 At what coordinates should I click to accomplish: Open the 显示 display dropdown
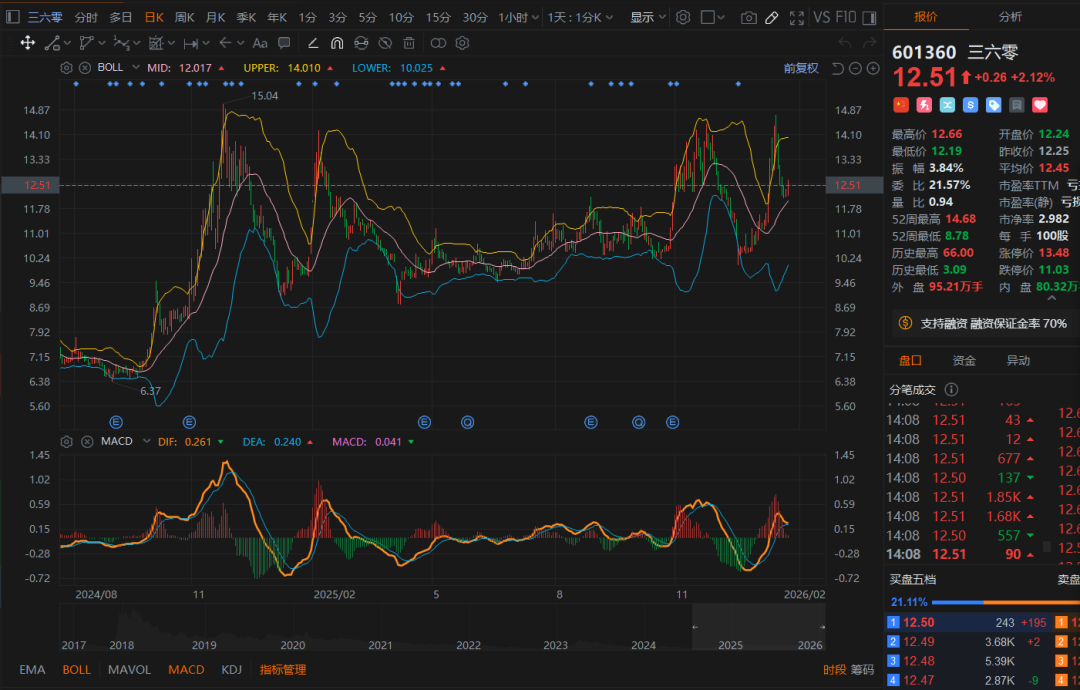coord(647,17)
